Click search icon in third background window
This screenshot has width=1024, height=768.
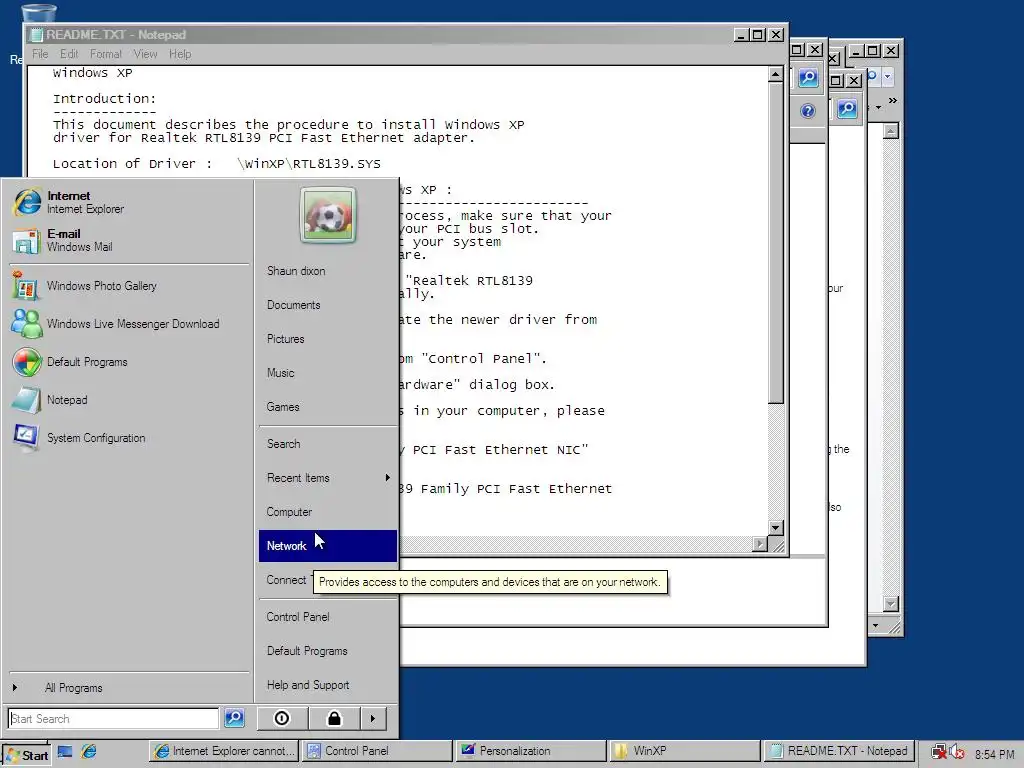[847, 108]
